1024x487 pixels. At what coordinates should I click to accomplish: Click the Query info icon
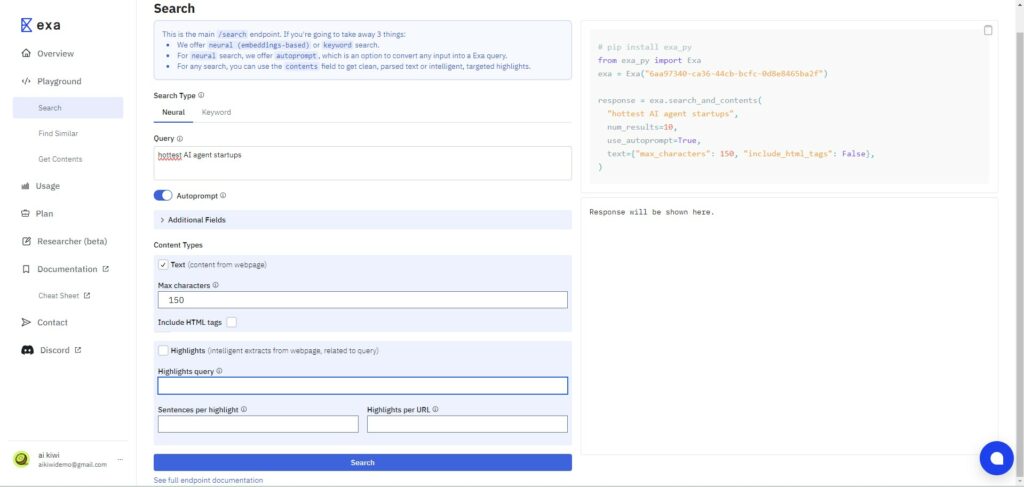point(180,138)
